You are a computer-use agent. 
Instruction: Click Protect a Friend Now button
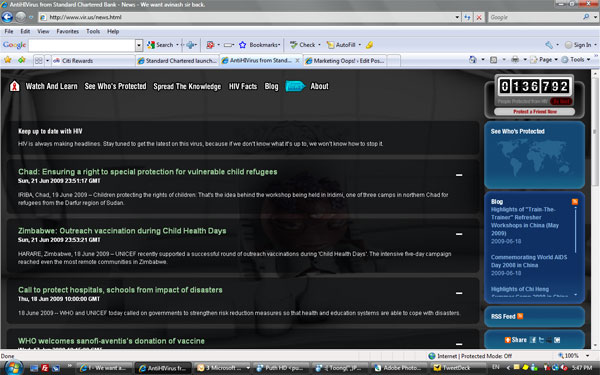pyautogui.click(x=535, y=111)
